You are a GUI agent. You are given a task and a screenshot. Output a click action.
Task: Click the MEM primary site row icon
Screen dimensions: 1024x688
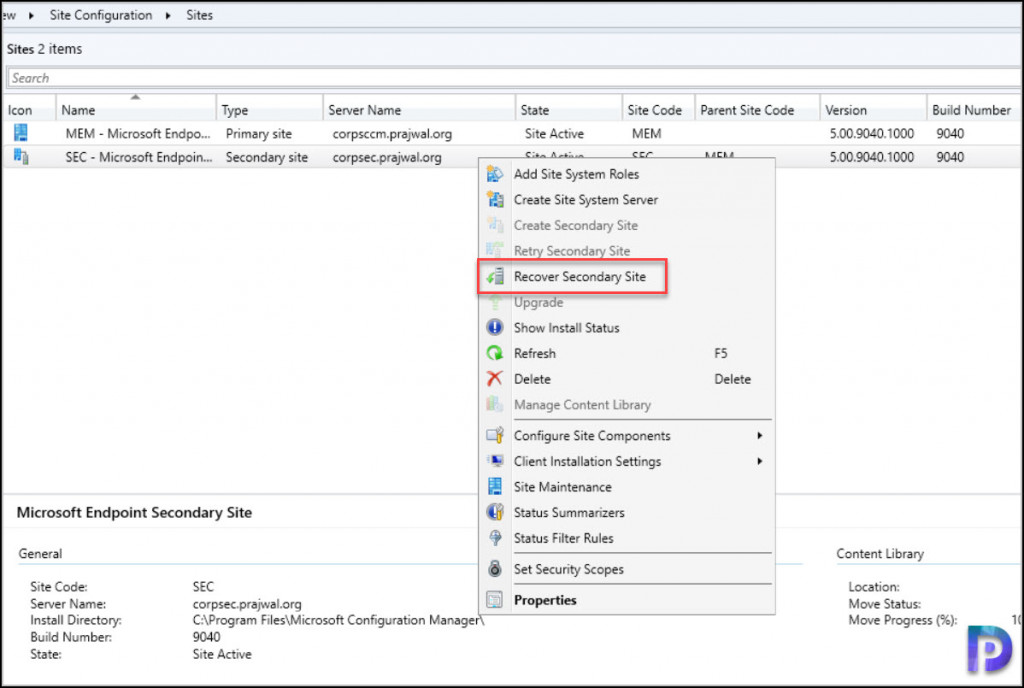click(x=21, y=133)
